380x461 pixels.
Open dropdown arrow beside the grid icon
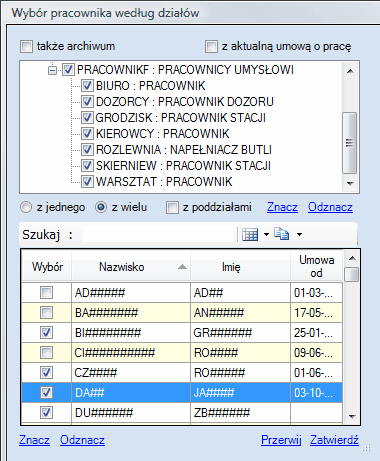coord(266,234)
